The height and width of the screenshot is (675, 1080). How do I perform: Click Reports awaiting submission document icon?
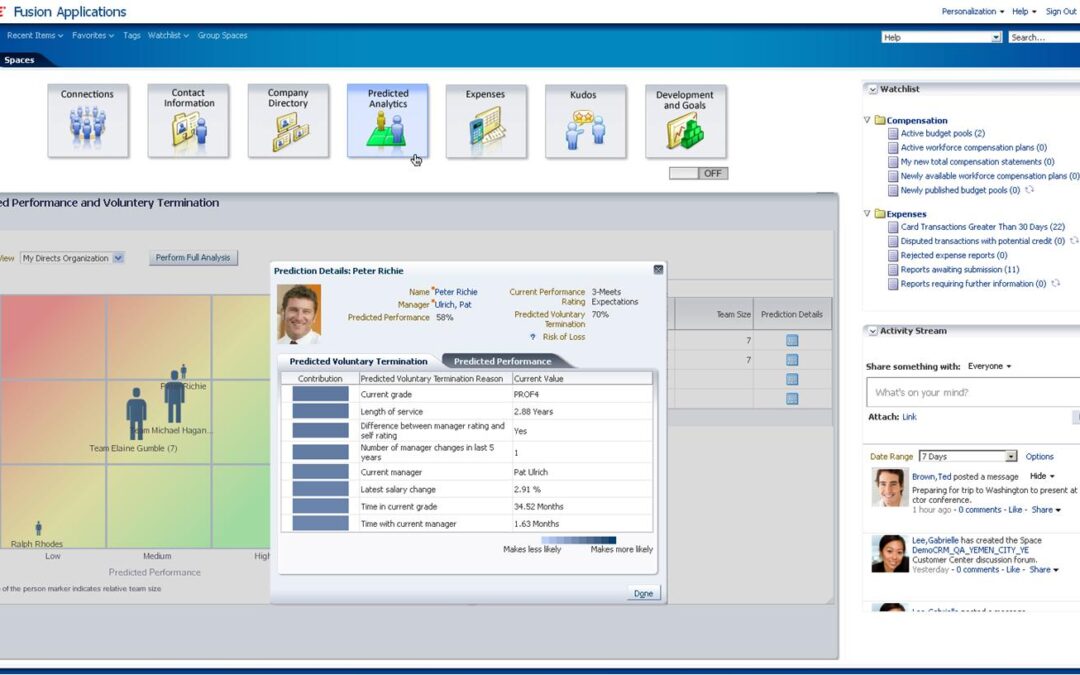tap(893, 270)
